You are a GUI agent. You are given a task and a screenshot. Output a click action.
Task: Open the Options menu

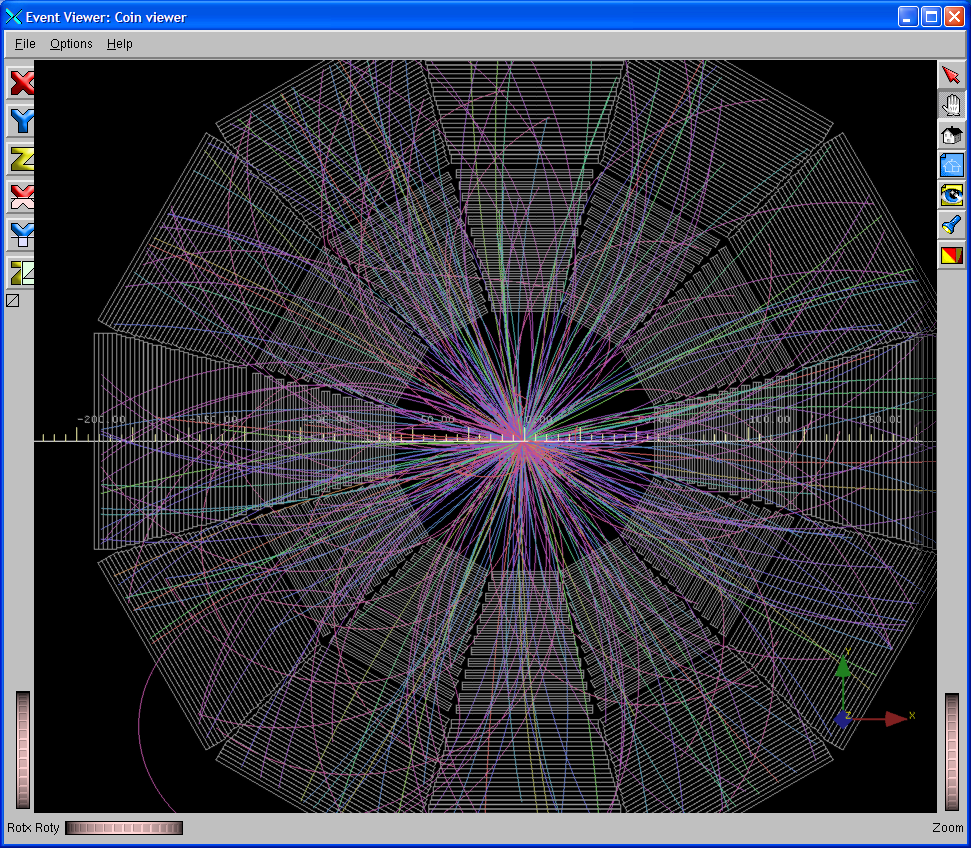point(71,44)
